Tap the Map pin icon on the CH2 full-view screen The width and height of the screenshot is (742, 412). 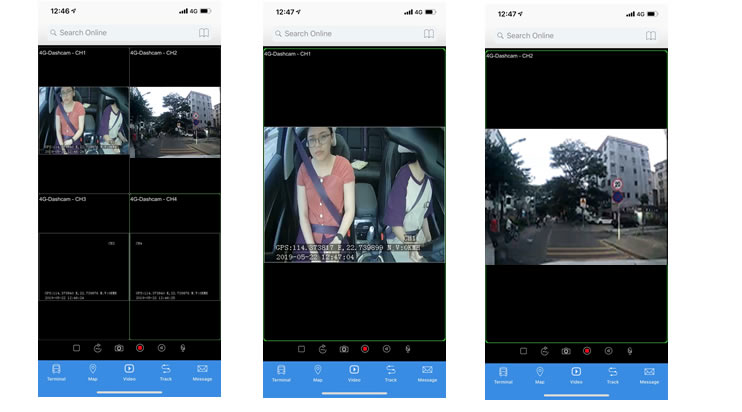point(539,372)
